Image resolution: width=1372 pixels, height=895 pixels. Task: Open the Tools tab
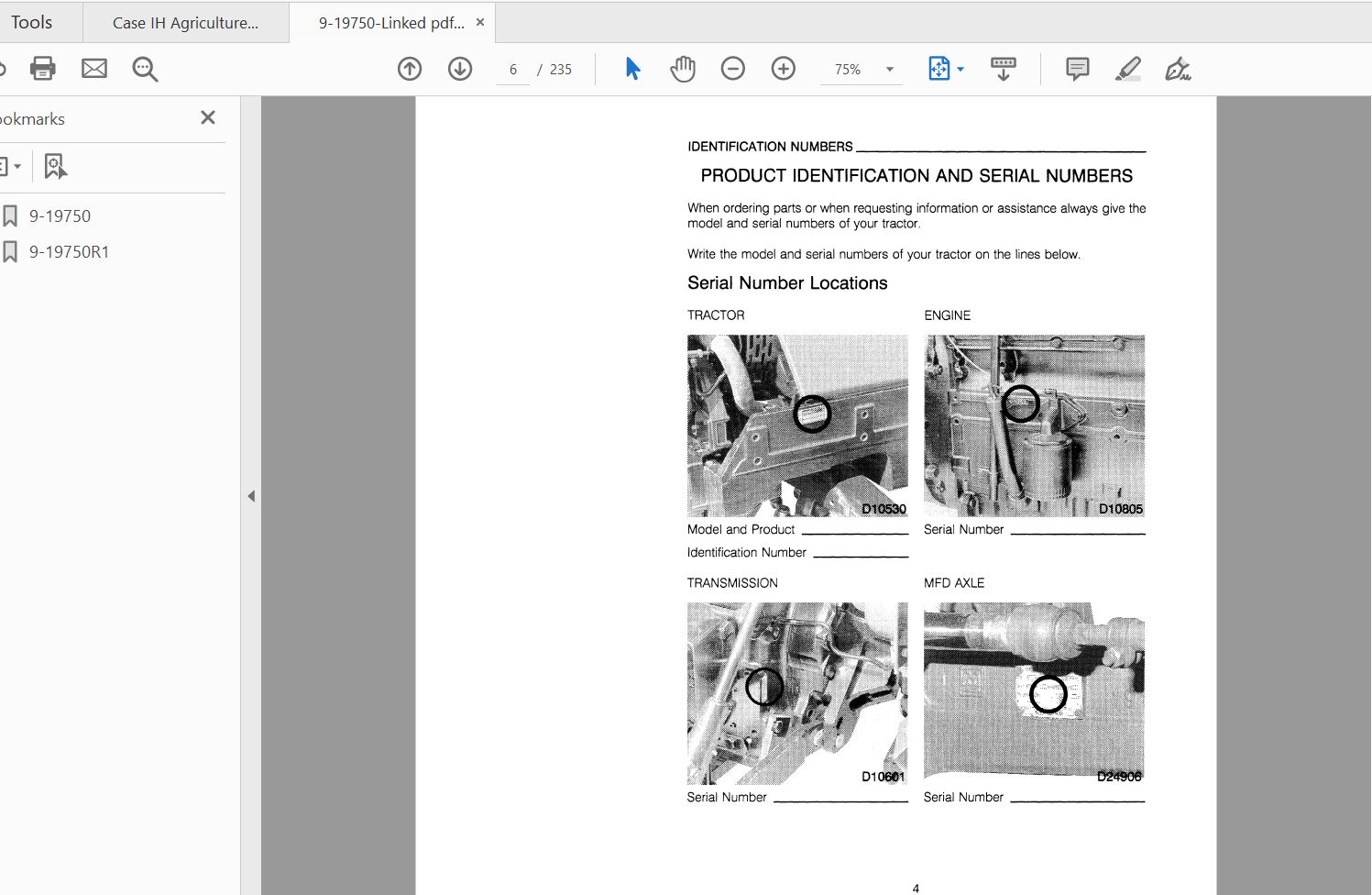[x=32, y=22]
